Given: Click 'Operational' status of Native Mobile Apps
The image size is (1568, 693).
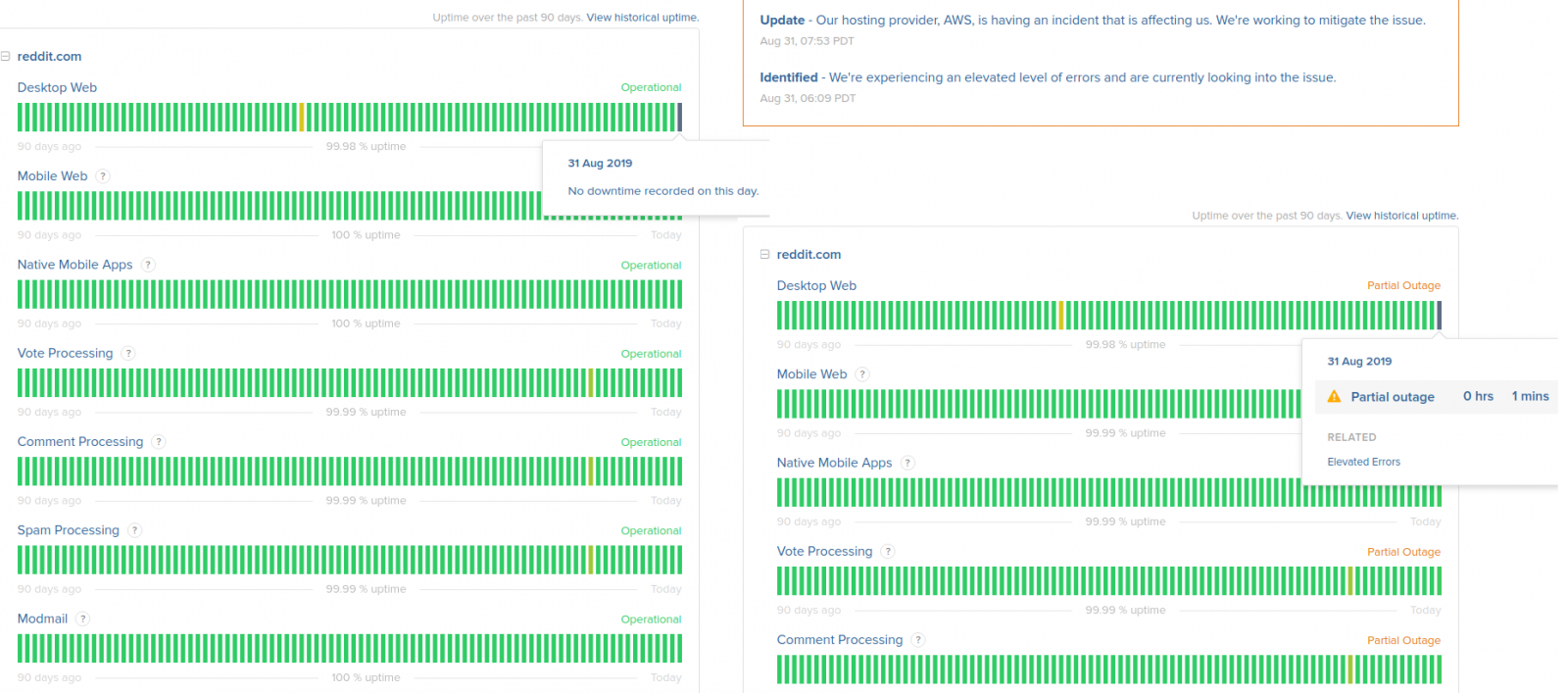Looking at the screenshot, I should click(651, 265).
